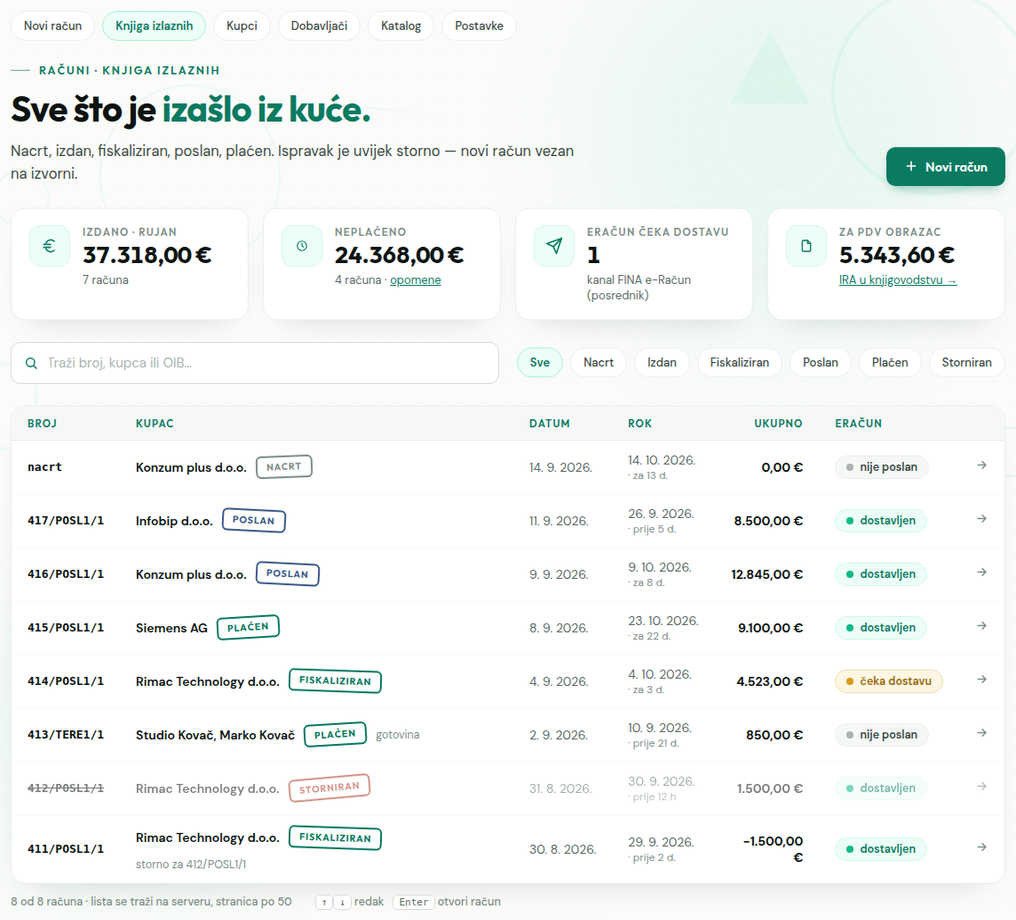Filter list by Poslan status
This screenshot has width=1016, height=920.
pos(820,363)
